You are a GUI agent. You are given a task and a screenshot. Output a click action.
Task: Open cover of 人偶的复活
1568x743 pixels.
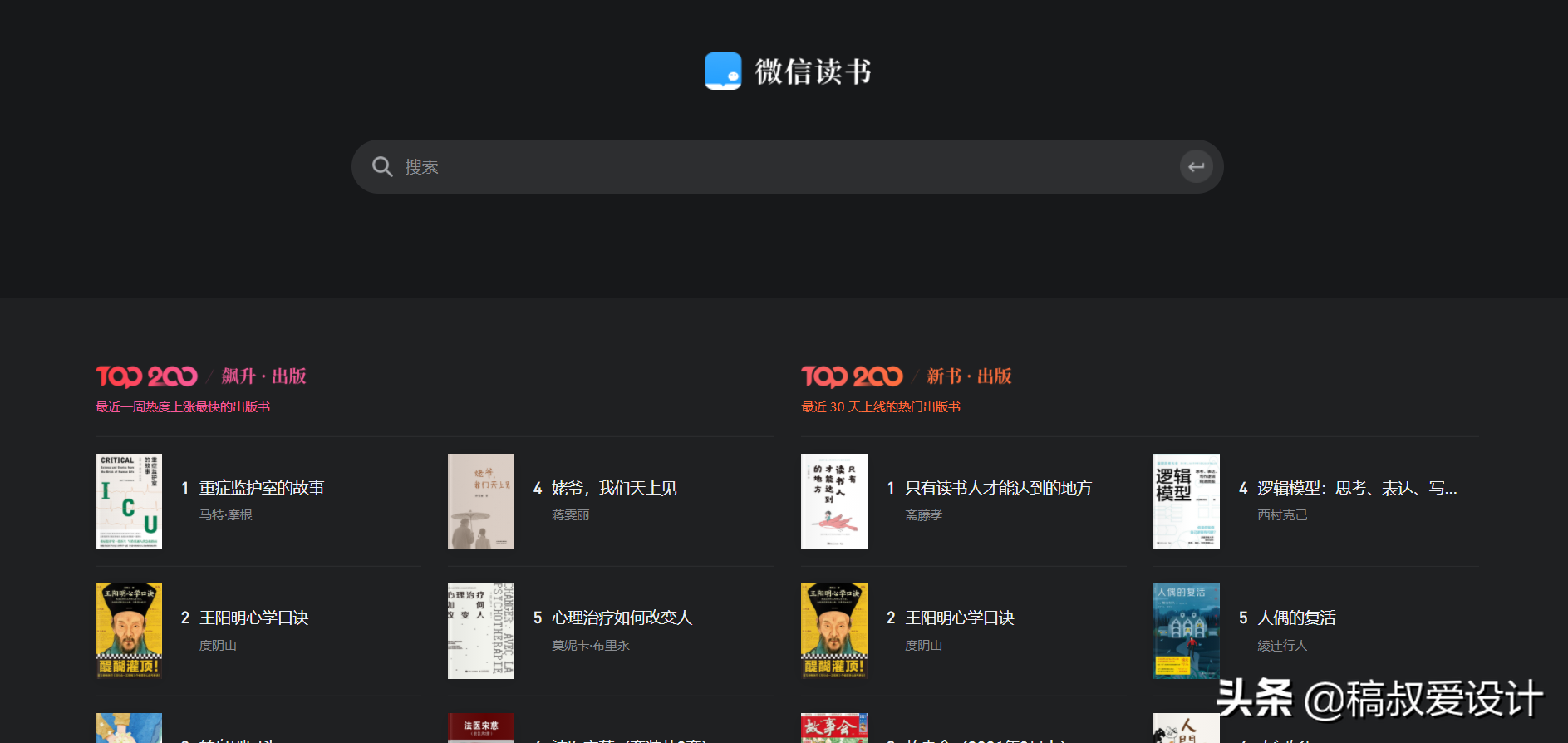1187,631
